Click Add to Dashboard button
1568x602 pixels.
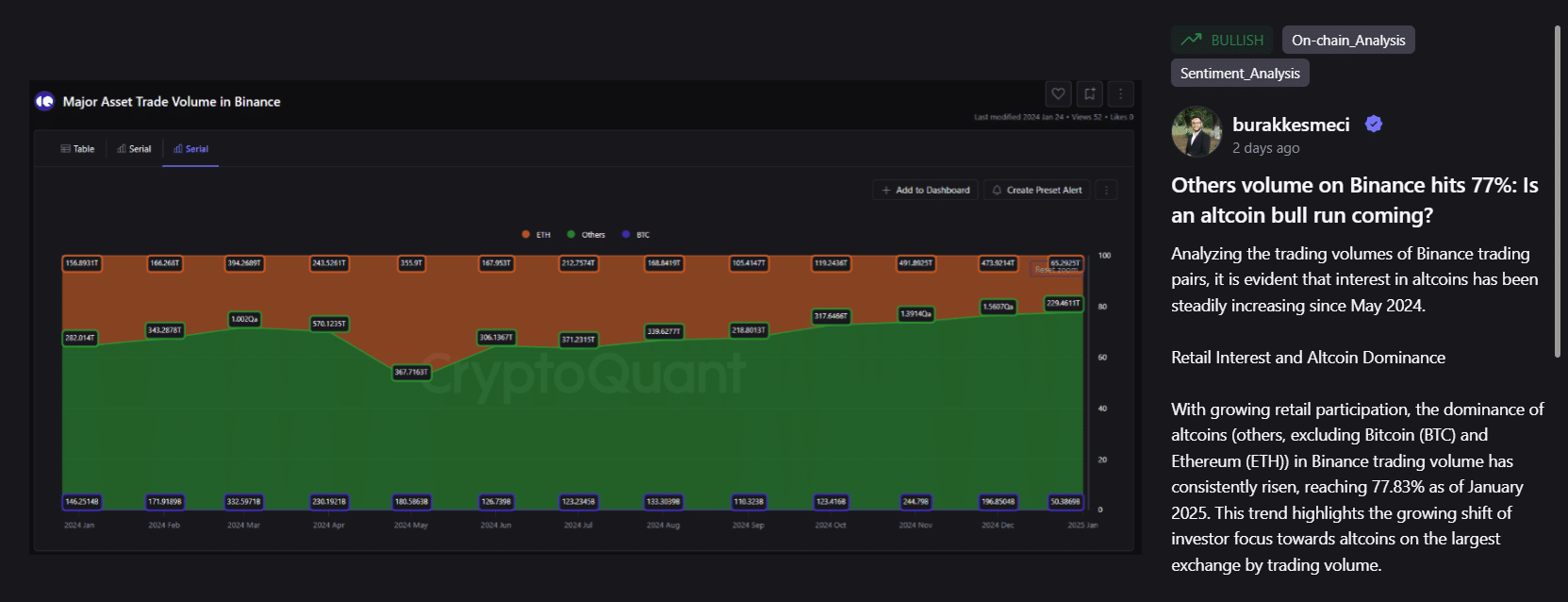926,190
